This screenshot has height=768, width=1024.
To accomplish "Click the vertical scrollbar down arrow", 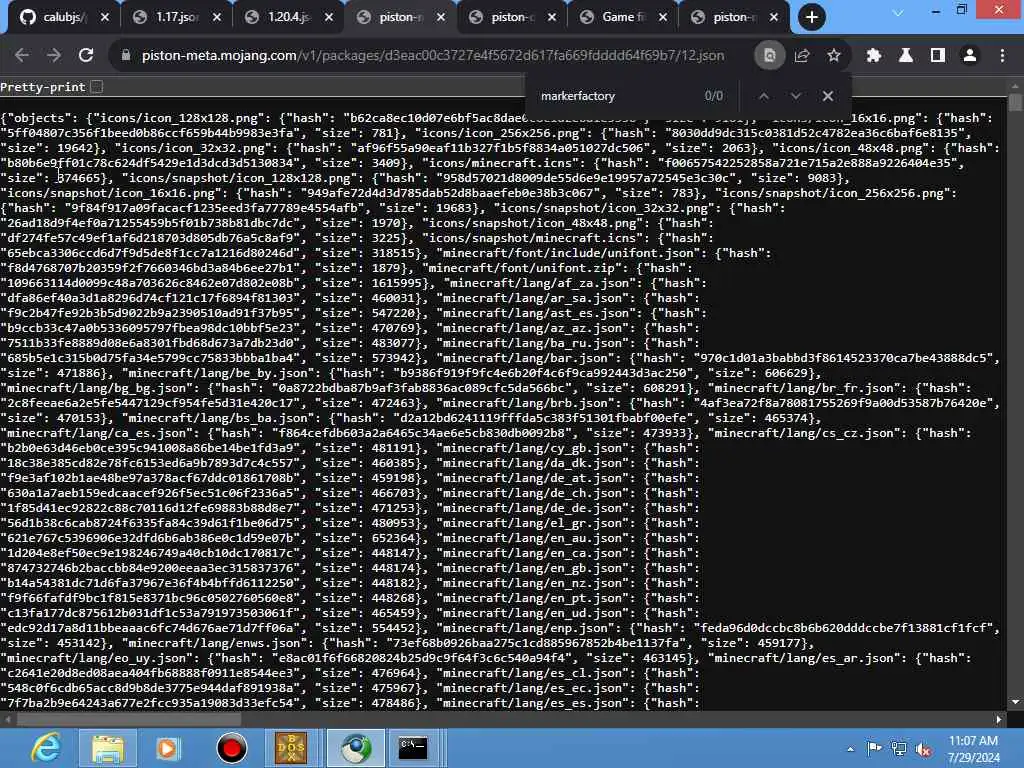I will [x=1015, y=702].
